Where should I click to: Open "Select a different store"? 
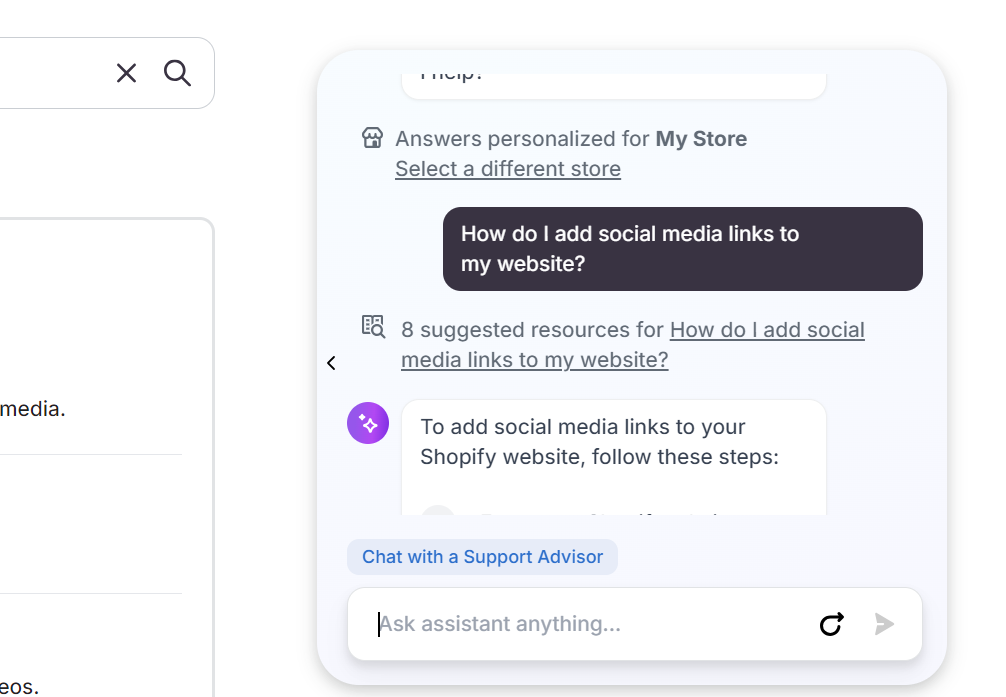coord(507,168)
